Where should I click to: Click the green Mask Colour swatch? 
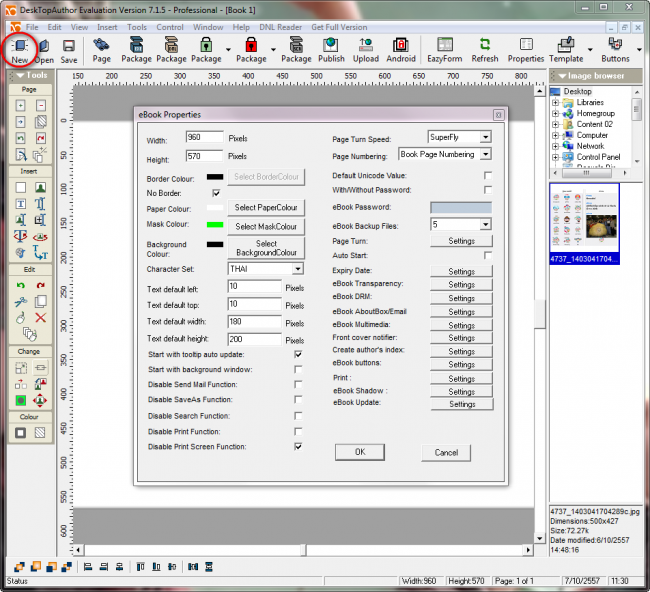point(215,225)
